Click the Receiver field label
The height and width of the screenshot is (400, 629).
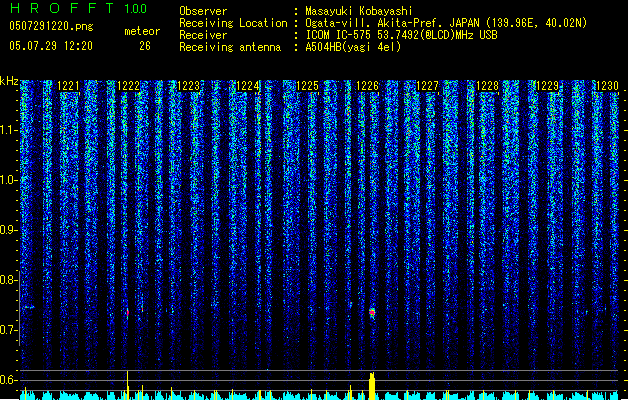pos(203,35)
